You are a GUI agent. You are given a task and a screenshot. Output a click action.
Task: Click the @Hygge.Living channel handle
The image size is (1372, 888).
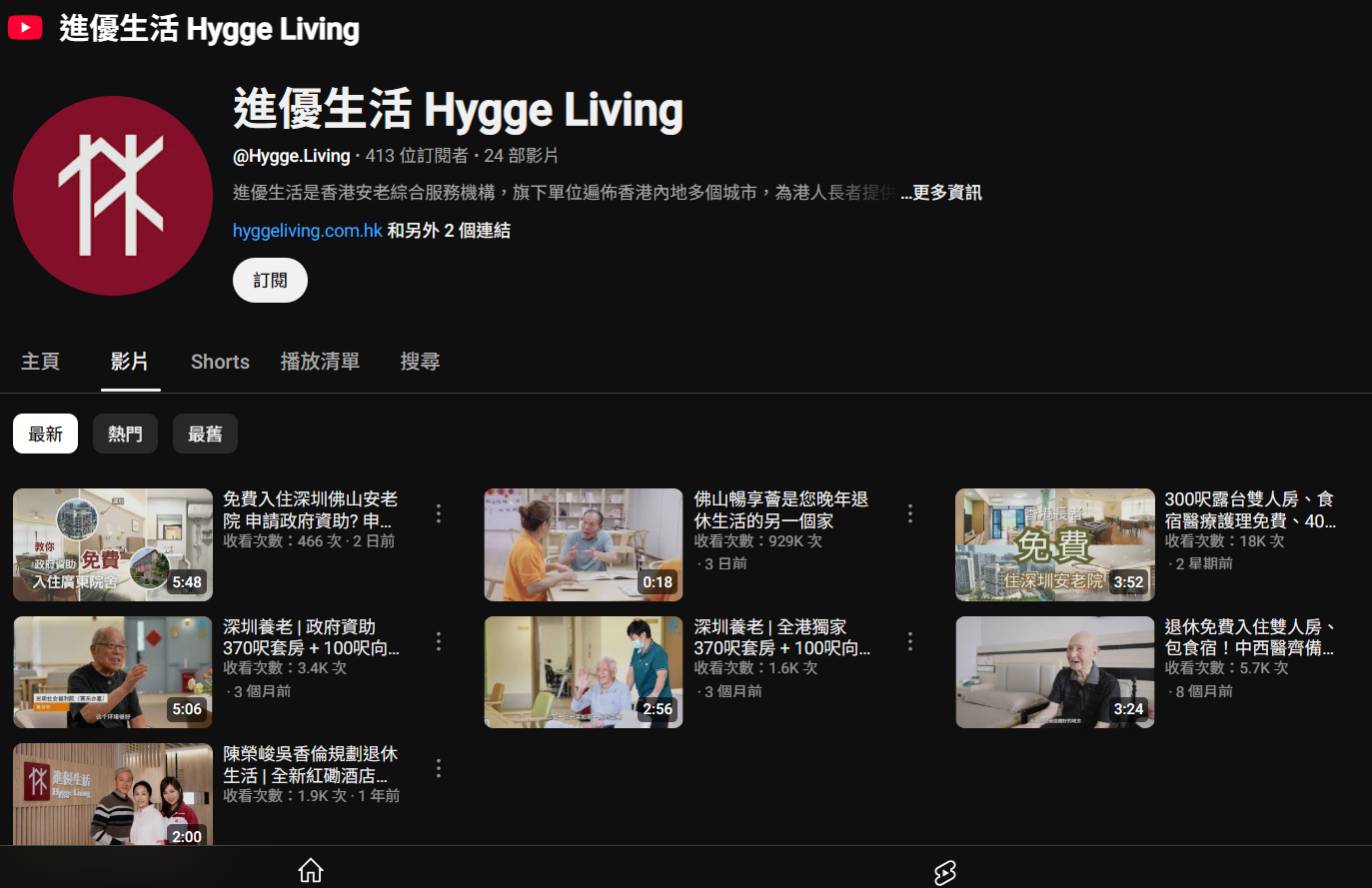292,156
